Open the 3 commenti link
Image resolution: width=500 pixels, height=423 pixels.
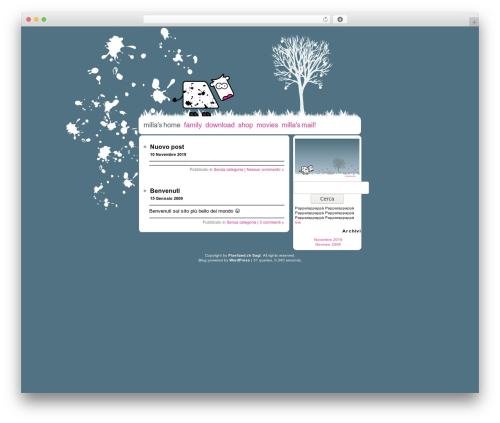pyautogui.click(x=272, y=222)
